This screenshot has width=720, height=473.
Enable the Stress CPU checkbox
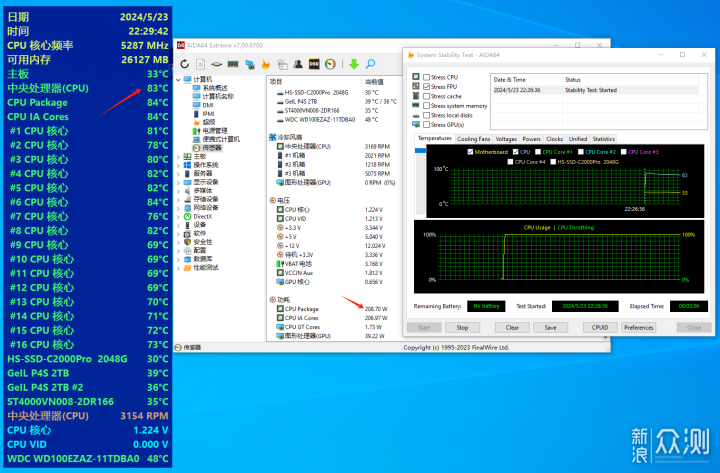(x=427, y=77)
